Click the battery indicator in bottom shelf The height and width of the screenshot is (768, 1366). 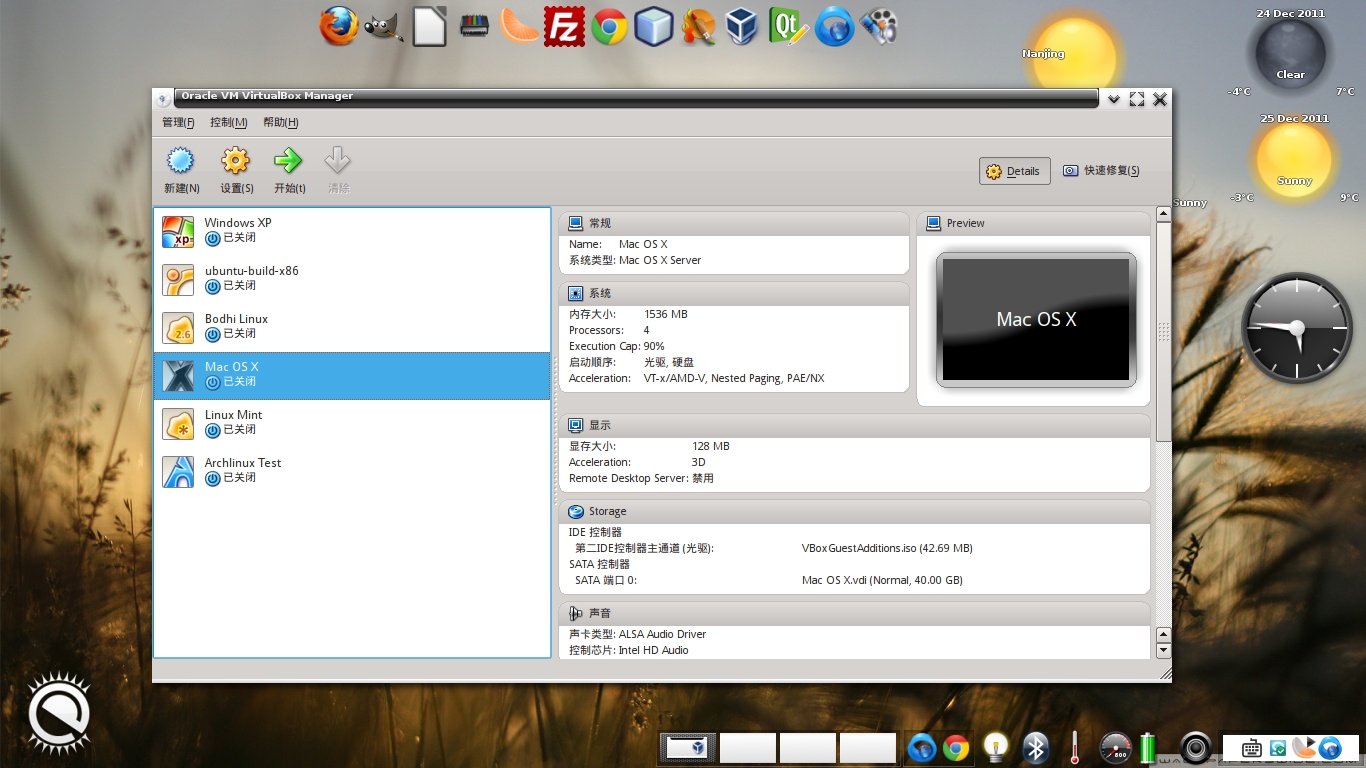tap(1147, 747)
